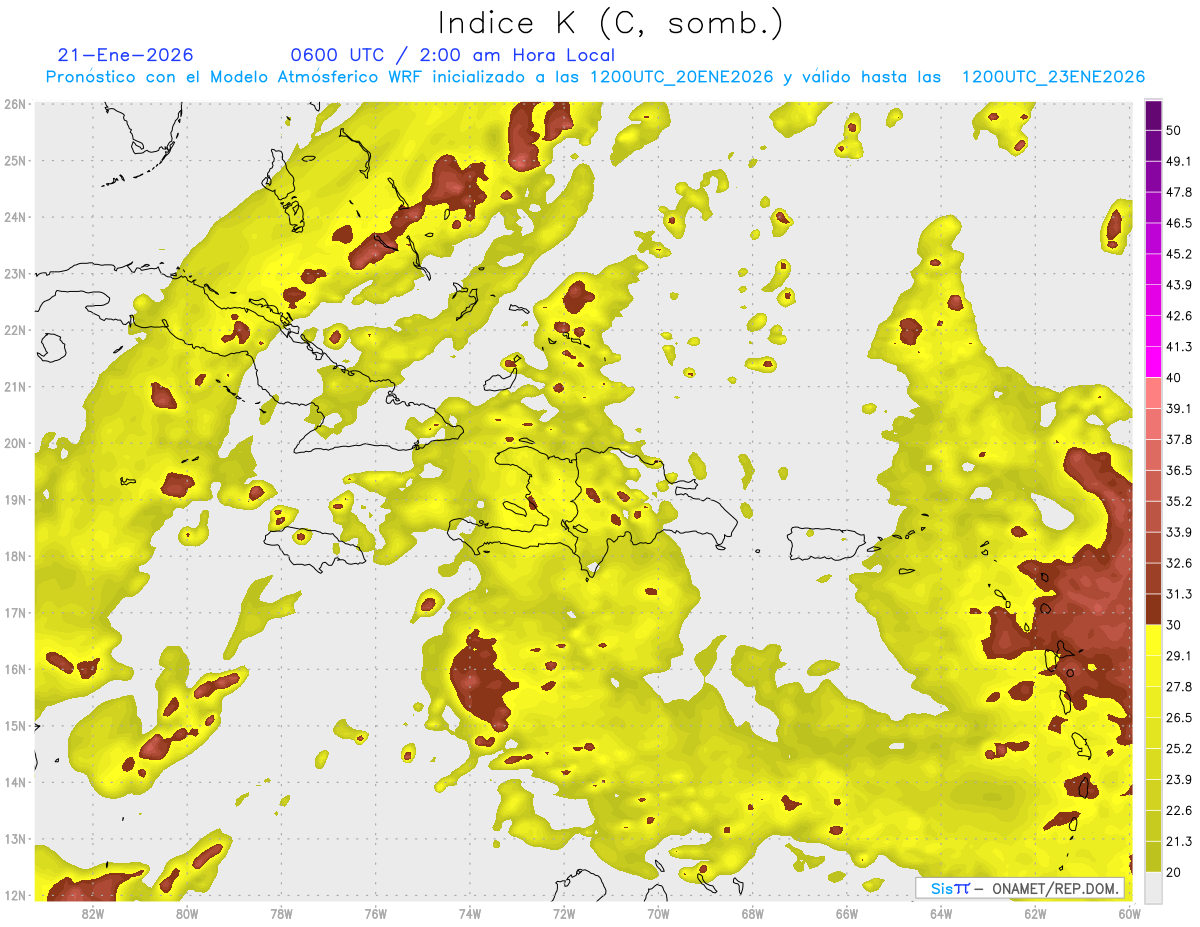Click the colorbar value 49.1
Image resolution: width=1200 pixels, height=927 pixels.
point(1179,161)
